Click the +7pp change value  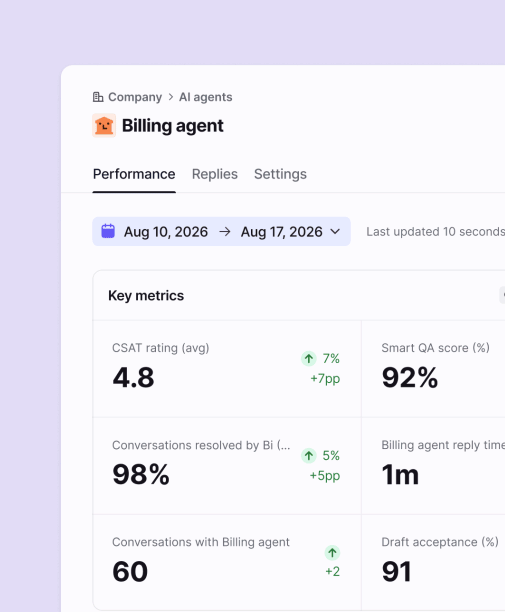click(x=325, y=379)
